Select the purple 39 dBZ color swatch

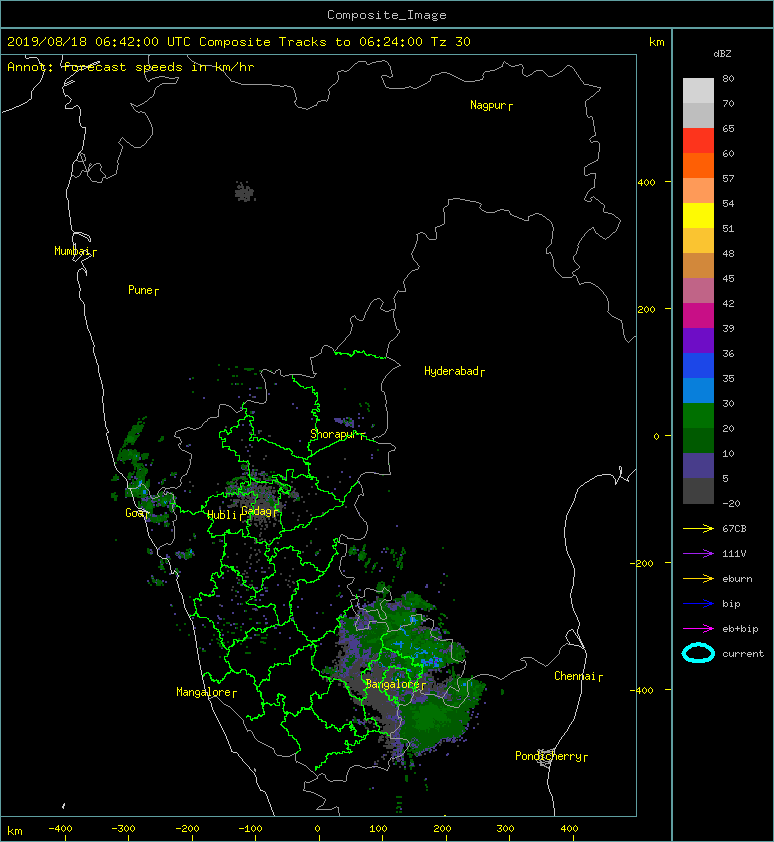[698, 340]
